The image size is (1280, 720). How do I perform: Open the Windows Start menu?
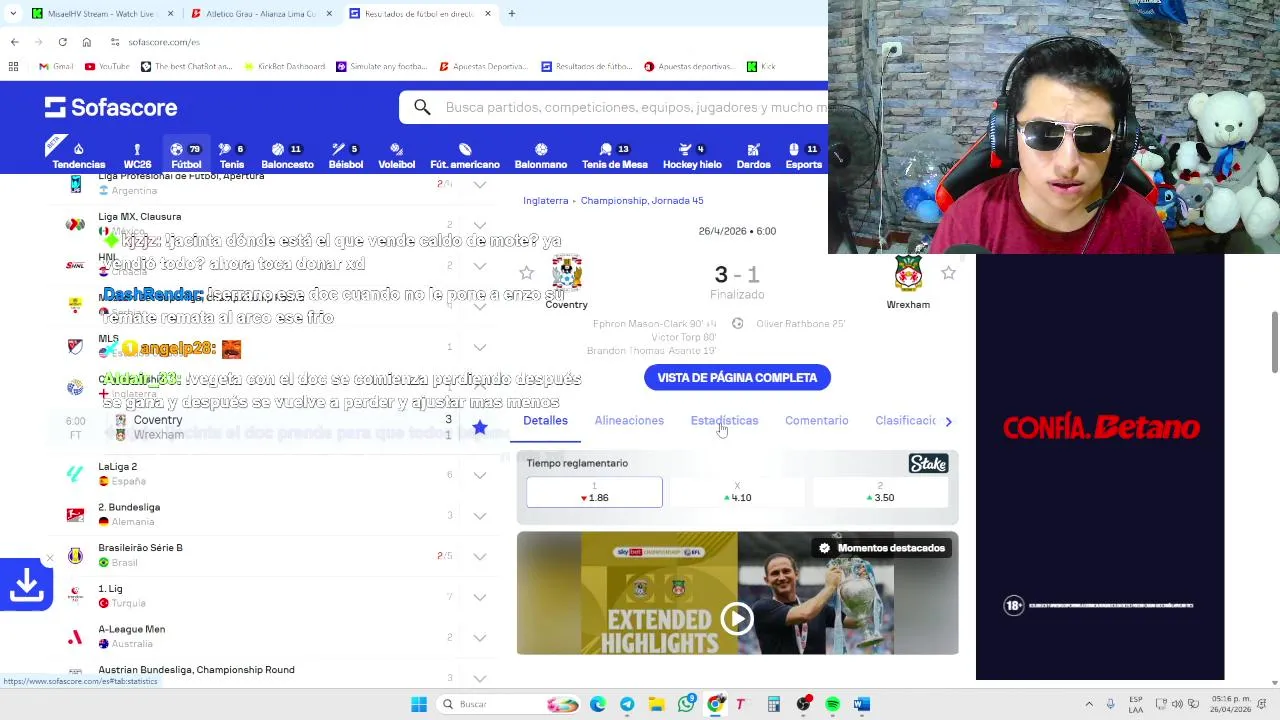(419, 704)
